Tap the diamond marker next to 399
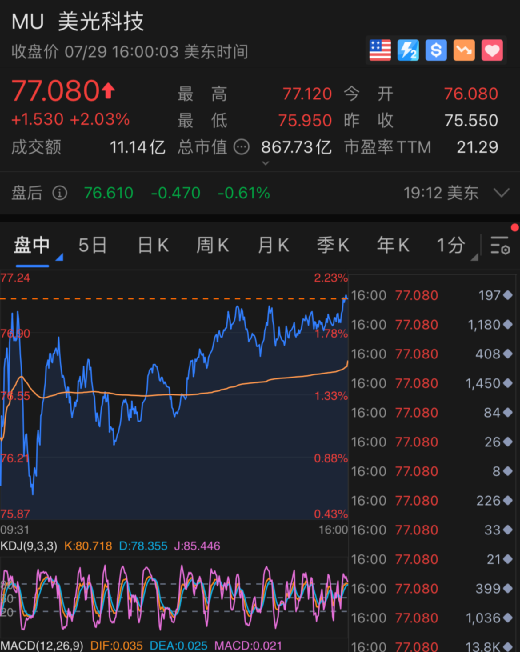This screenshot has width=520, height=652. click(508, 589)
